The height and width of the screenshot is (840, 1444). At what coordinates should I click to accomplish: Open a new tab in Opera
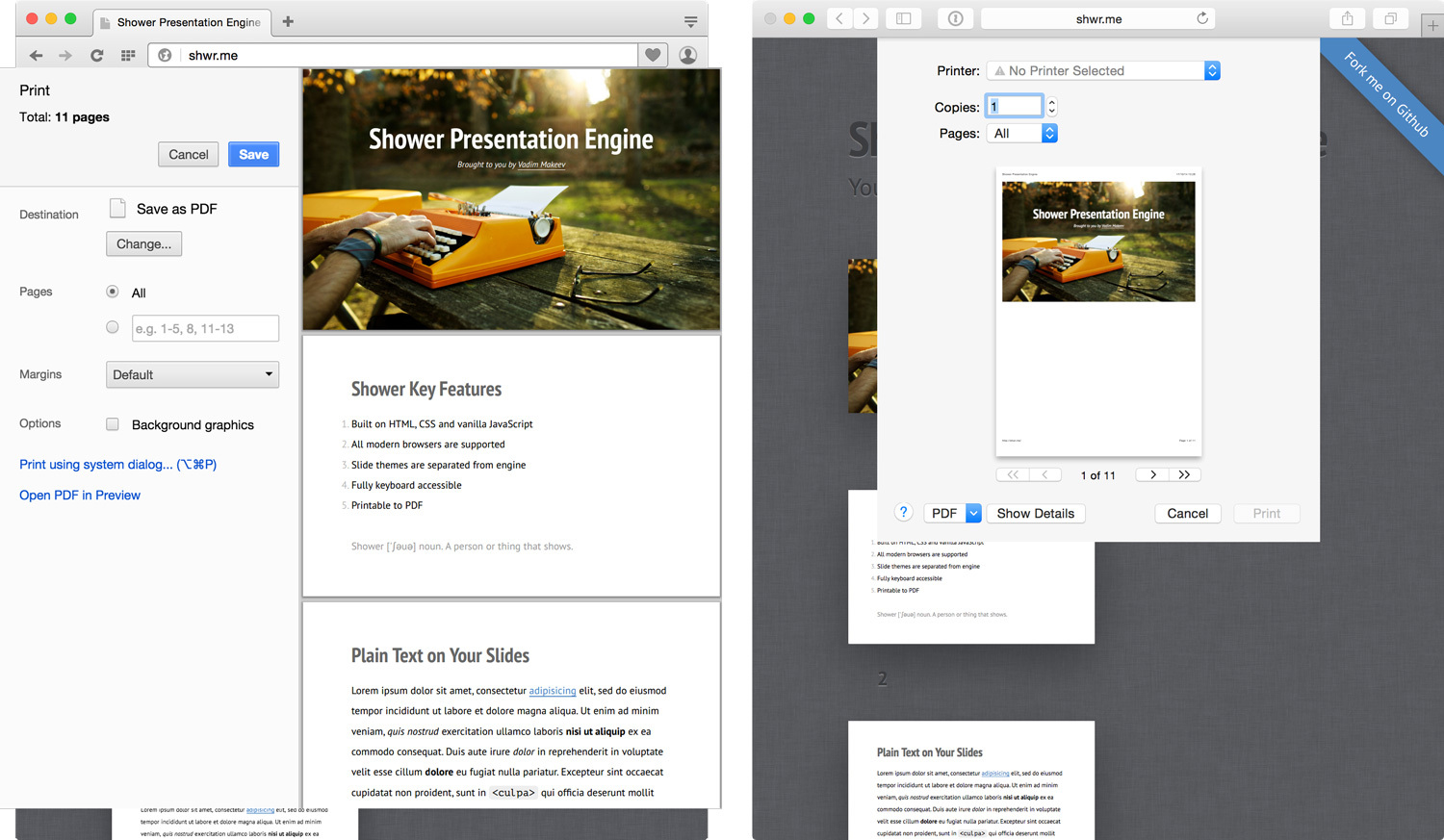tap(288, 21)
